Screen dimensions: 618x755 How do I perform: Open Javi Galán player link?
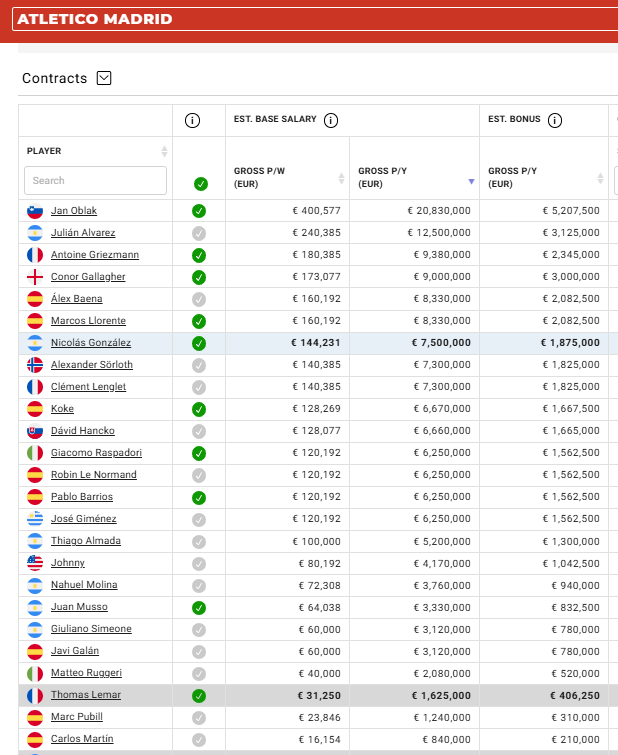coord(75,651)
